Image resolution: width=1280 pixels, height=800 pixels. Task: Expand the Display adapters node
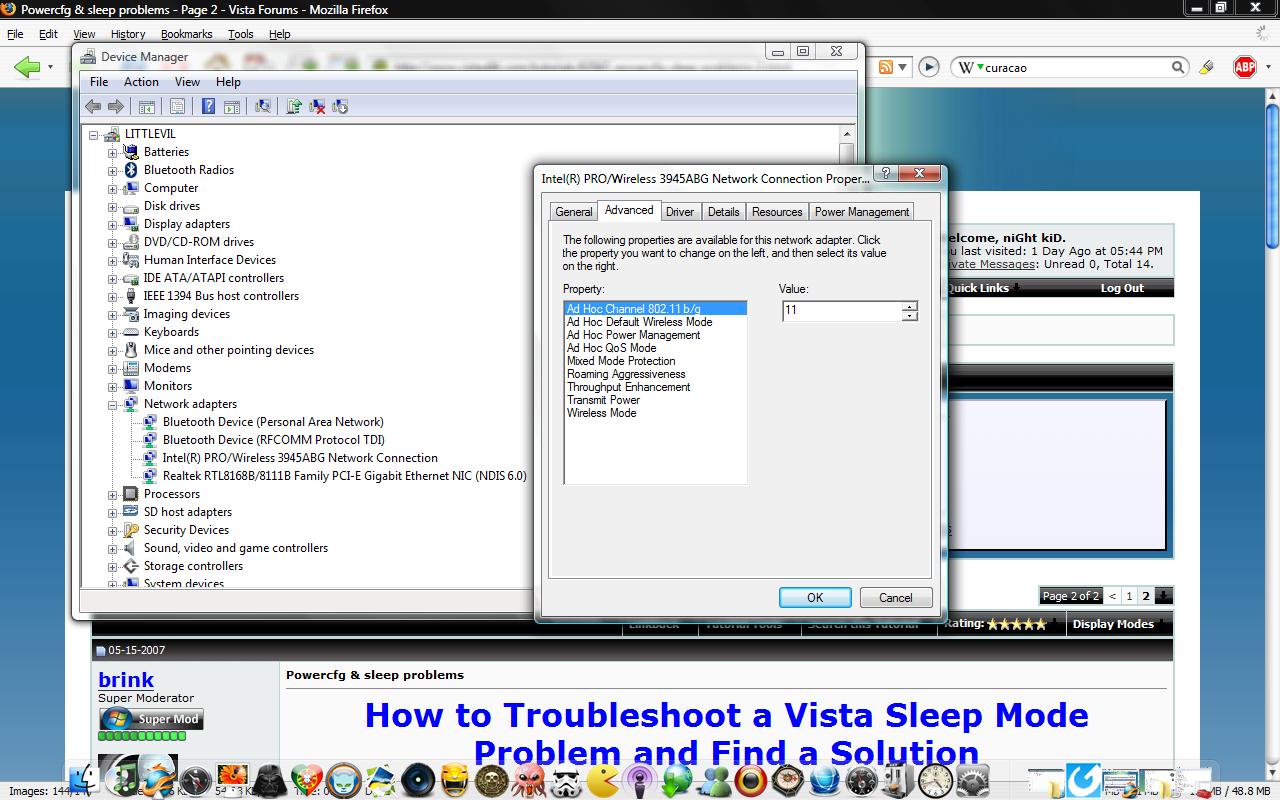coord(113,225)
